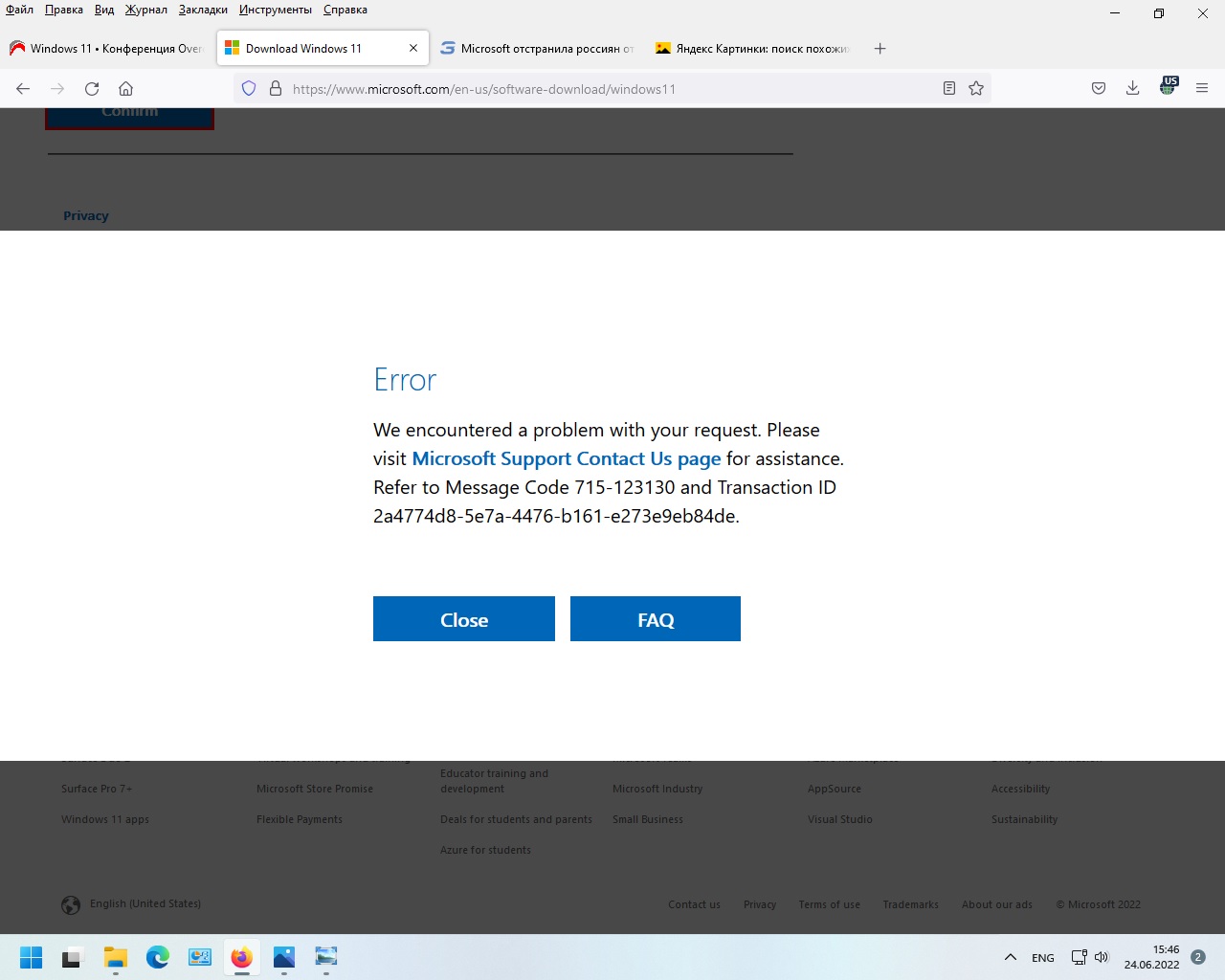The height and width of the screenshot is (980, 1225).
Task: Click transaction ID 2a4774d8-5e7a-4476-b161-e273e9eb84de
Action: (555, 516)
